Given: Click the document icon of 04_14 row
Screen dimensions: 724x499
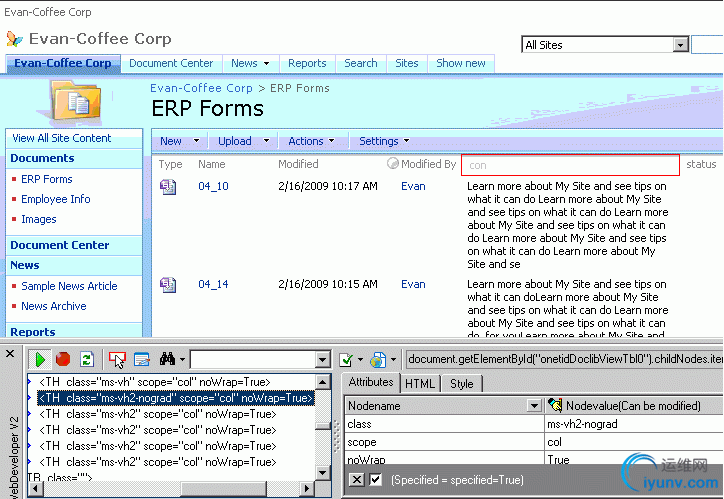Looking at the screenshot, I should 168,284.
